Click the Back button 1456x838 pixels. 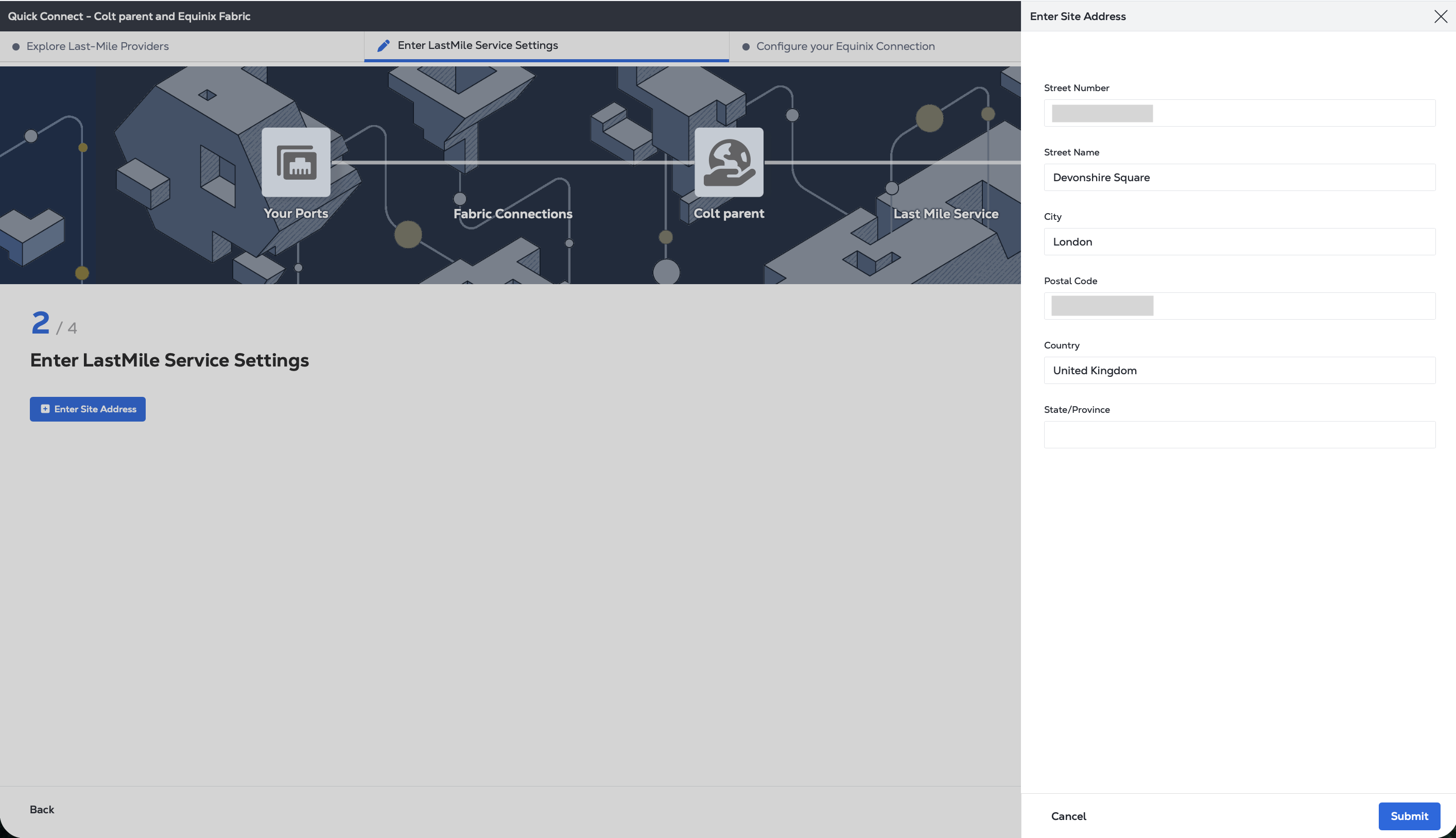click(41, 809)
